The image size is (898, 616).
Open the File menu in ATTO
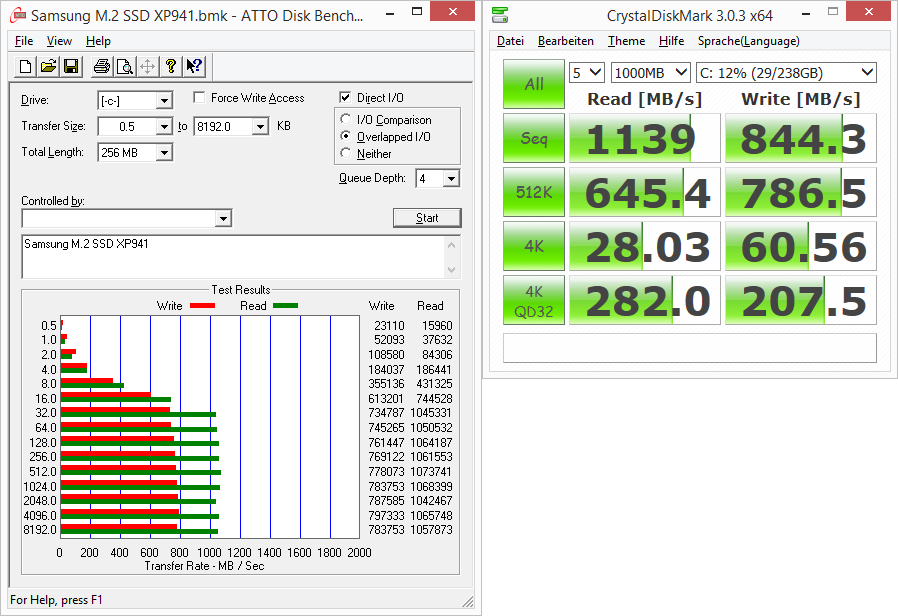click(23, 41)
